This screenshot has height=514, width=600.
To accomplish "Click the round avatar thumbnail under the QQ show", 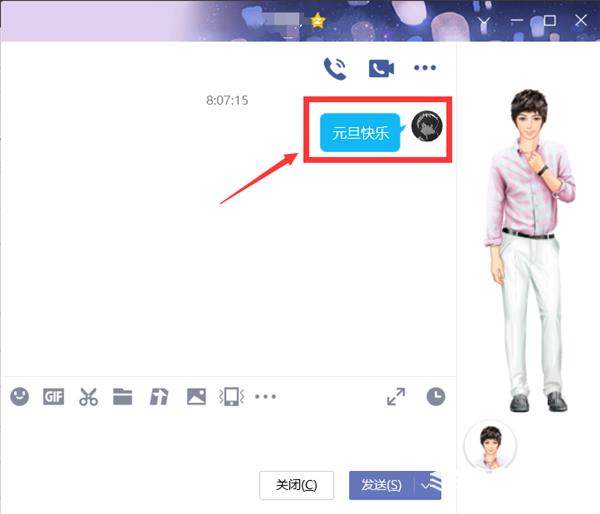I will click(491, 446).
